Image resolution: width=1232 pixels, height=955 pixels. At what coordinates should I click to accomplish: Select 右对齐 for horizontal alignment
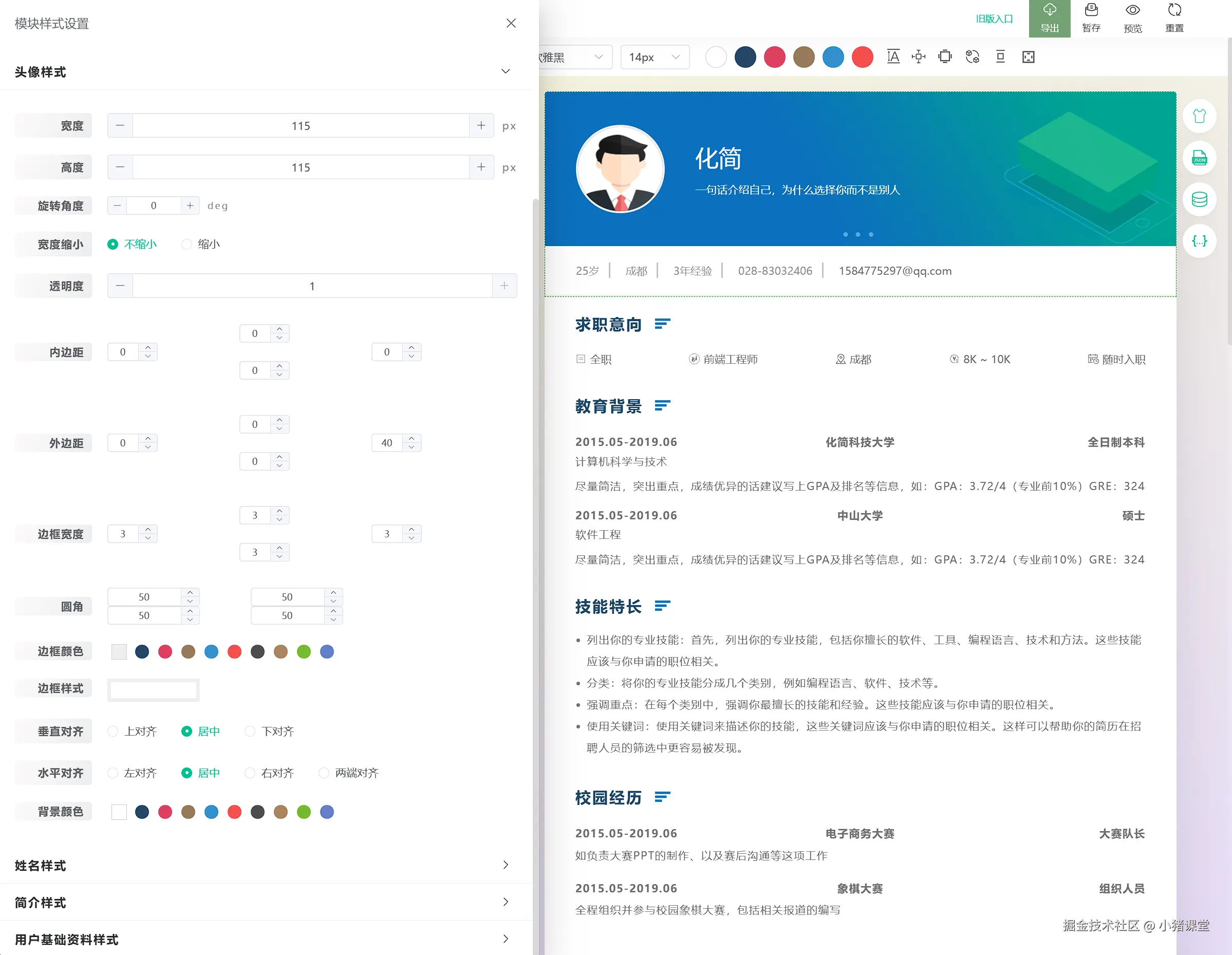pyautogui.click(x=249, y=773)
